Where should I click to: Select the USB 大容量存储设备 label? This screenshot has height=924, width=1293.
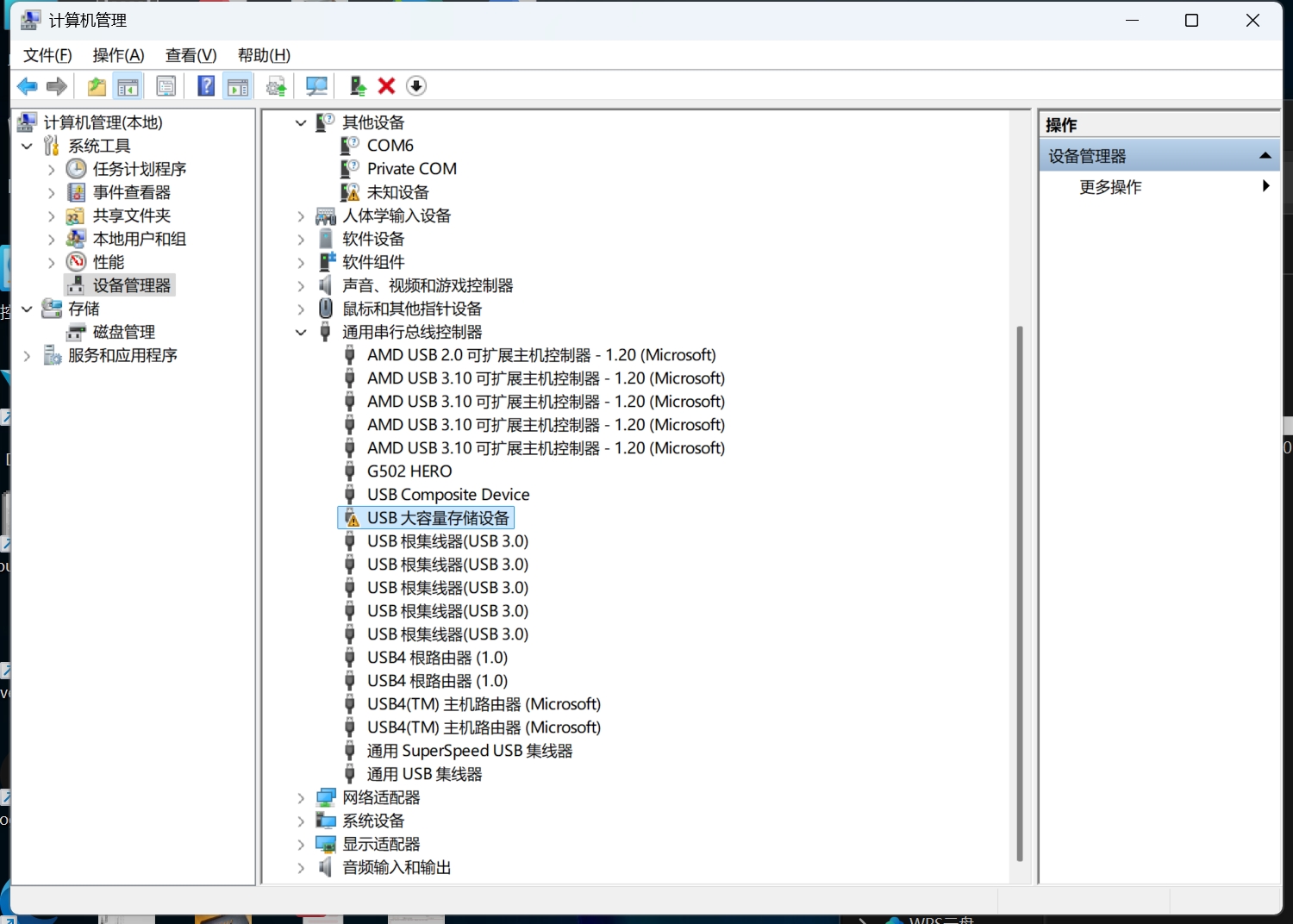pos(438,518)
